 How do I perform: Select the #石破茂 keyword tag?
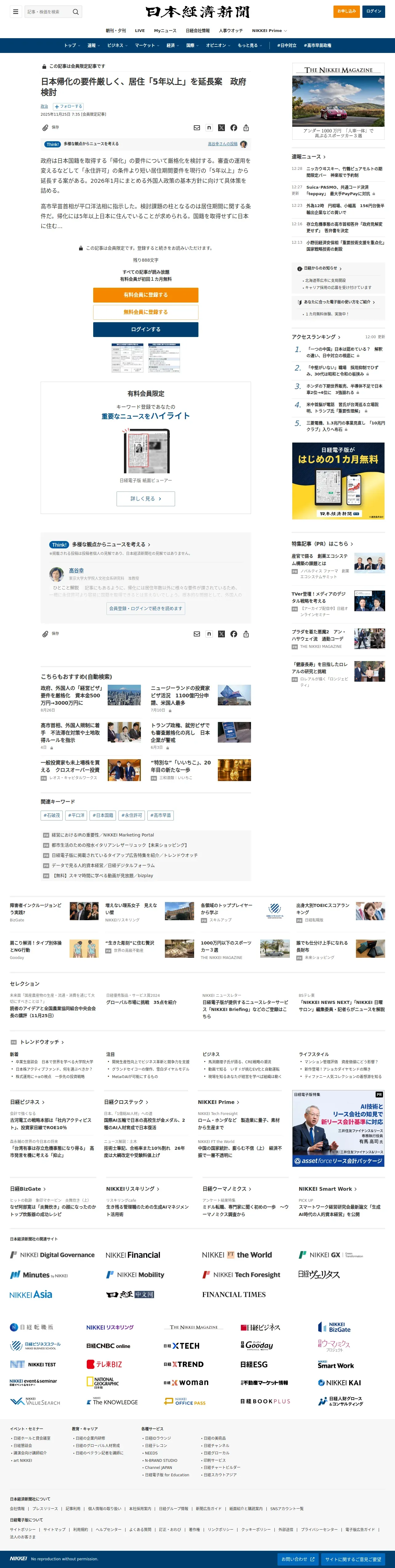tap(52, 816)
